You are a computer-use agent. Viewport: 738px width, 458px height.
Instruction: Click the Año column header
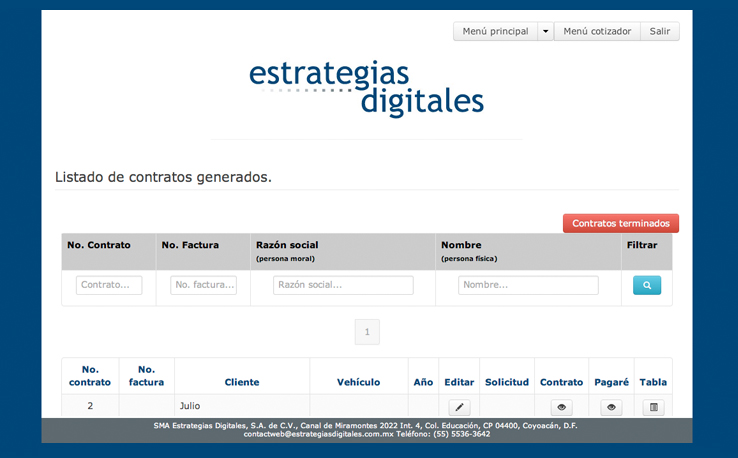click(x=423, y=382)
